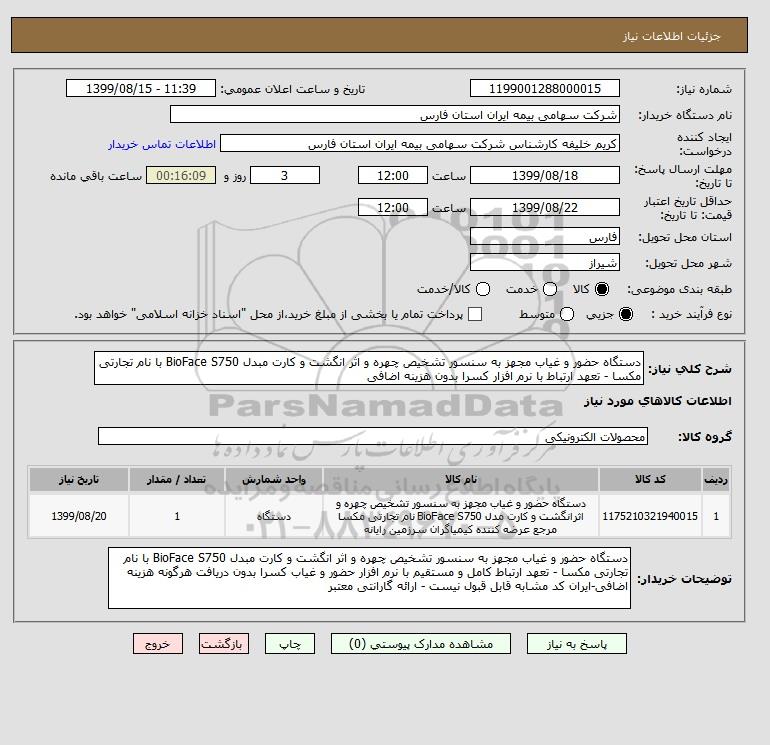The width and height of the screenshot is (770, 745).
Task: Click the price validity date 1399/08/22
Action: point(545,207)
